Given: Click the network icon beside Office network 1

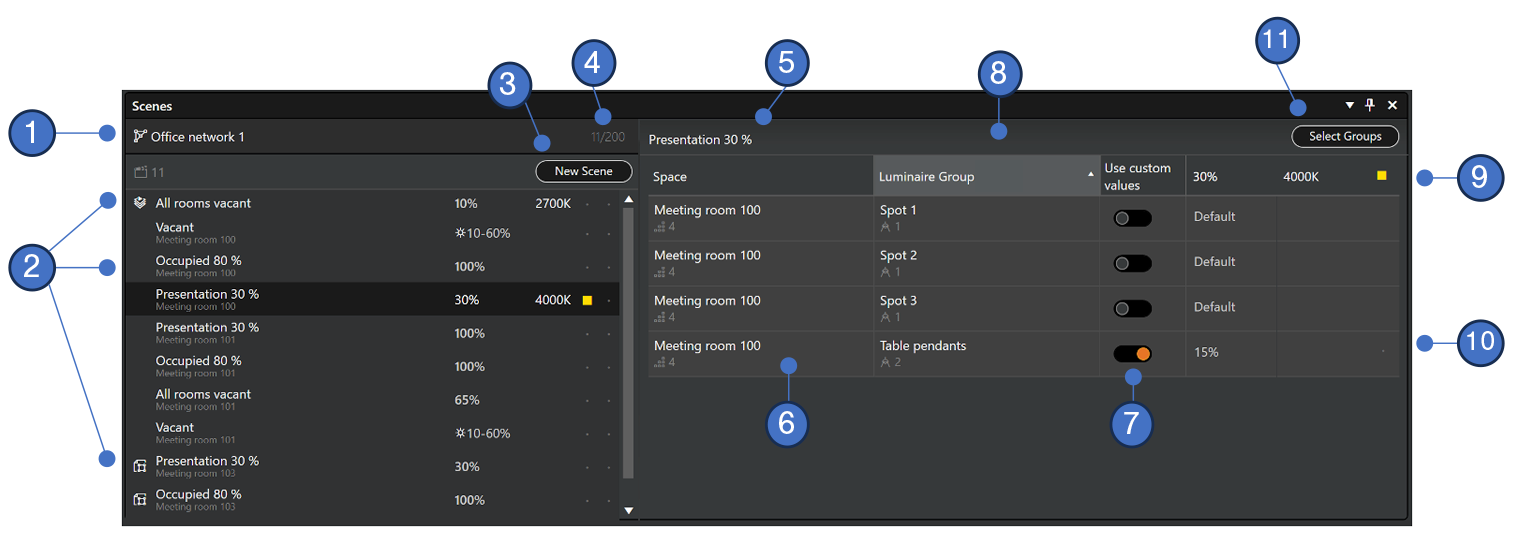Looking at the screenshot, I should tap(140, 136).
